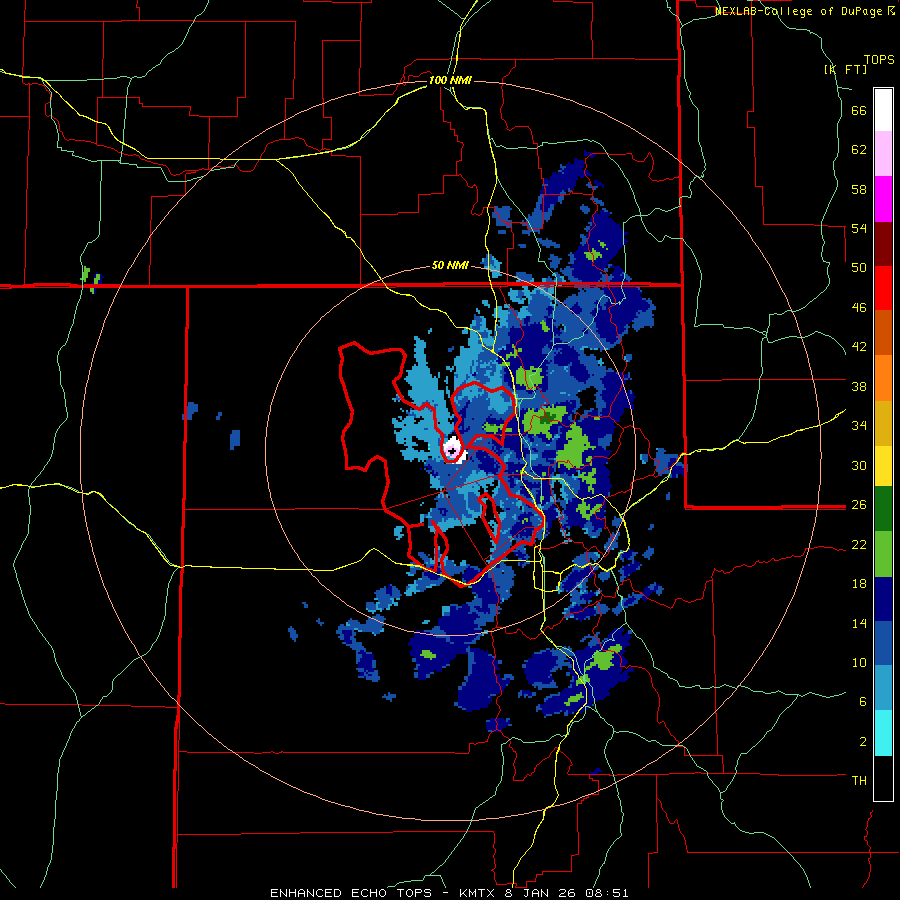Click legend value 6

point(862,702)
